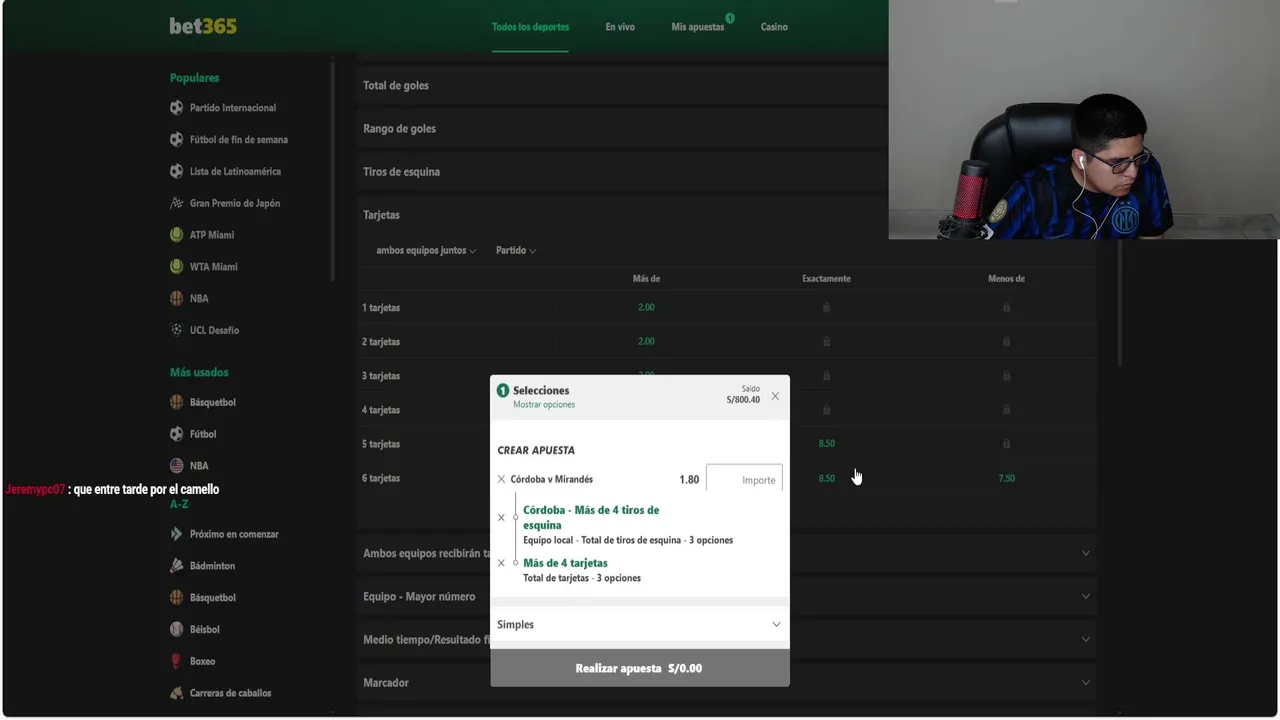Click Bádminton shuttlecock icon
1280x720 pixels.
[177, 566]
